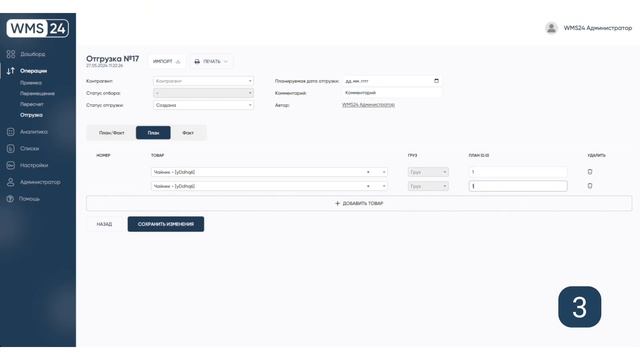Expand the Печать dropdown chevron

226,61
